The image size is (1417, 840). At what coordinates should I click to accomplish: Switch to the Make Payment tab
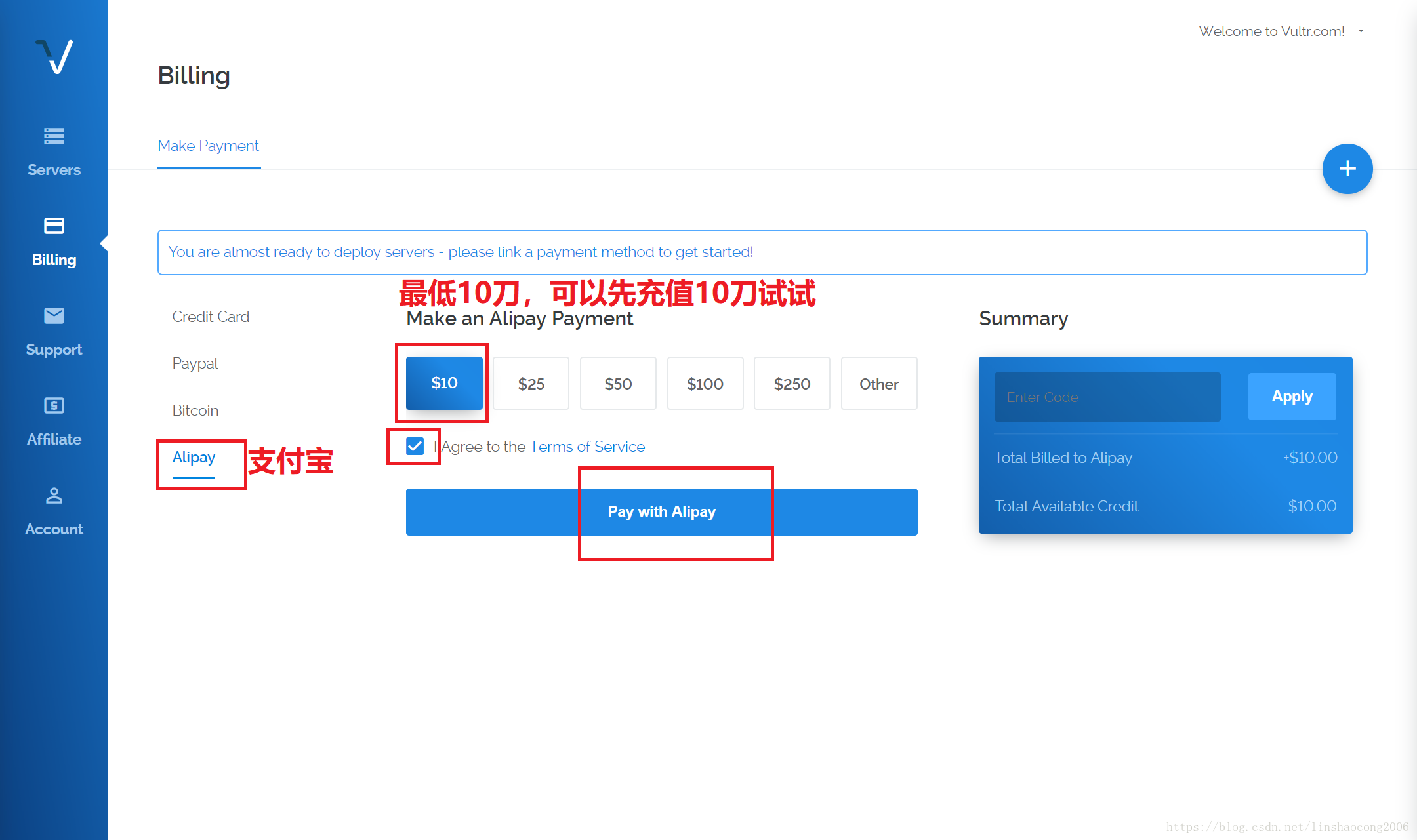(209, 146)
